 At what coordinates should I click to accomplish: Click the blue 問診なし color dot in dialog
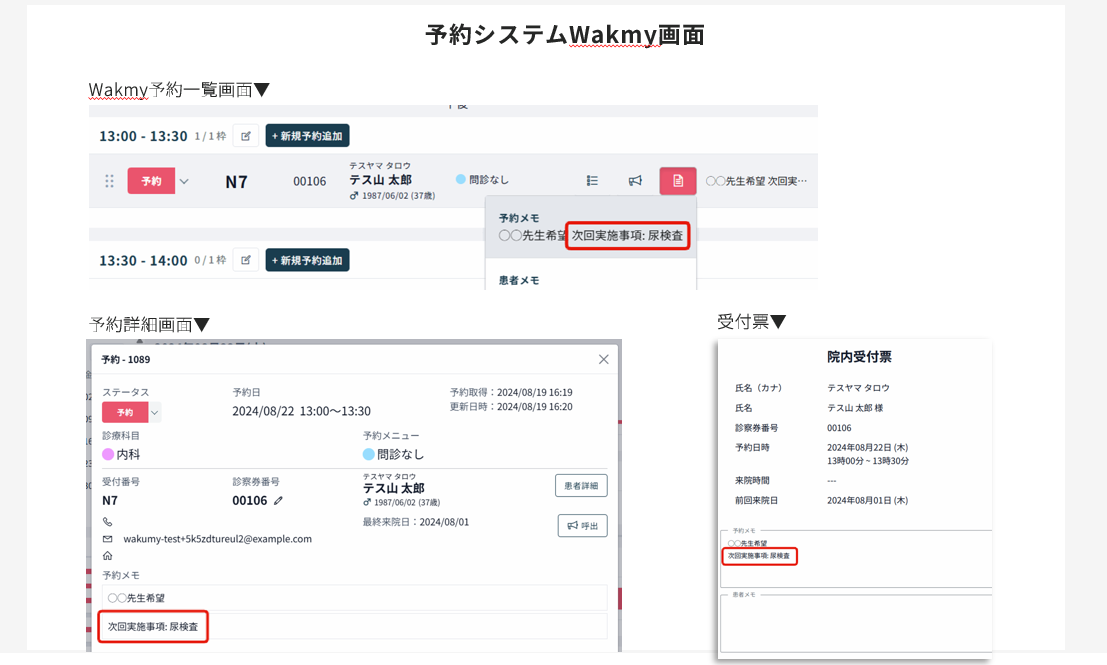369,455
